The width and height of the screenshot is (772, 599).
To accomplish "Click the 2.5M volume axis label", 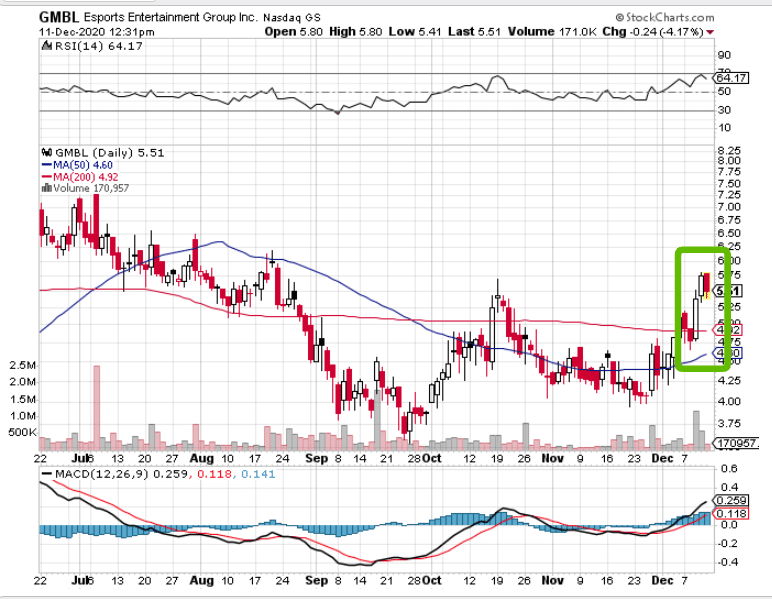I will [23, 365].
